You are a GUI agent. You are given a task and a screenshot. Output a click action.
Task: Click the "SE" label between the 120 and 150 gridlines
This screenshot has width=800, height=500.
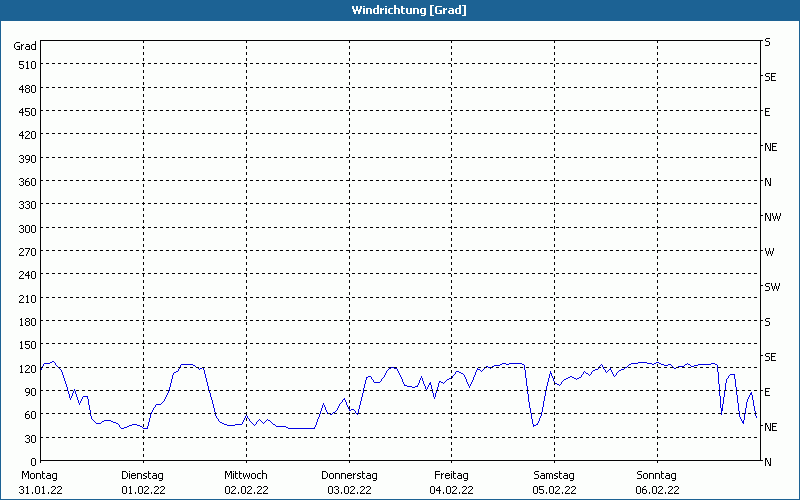pos(770,357)
